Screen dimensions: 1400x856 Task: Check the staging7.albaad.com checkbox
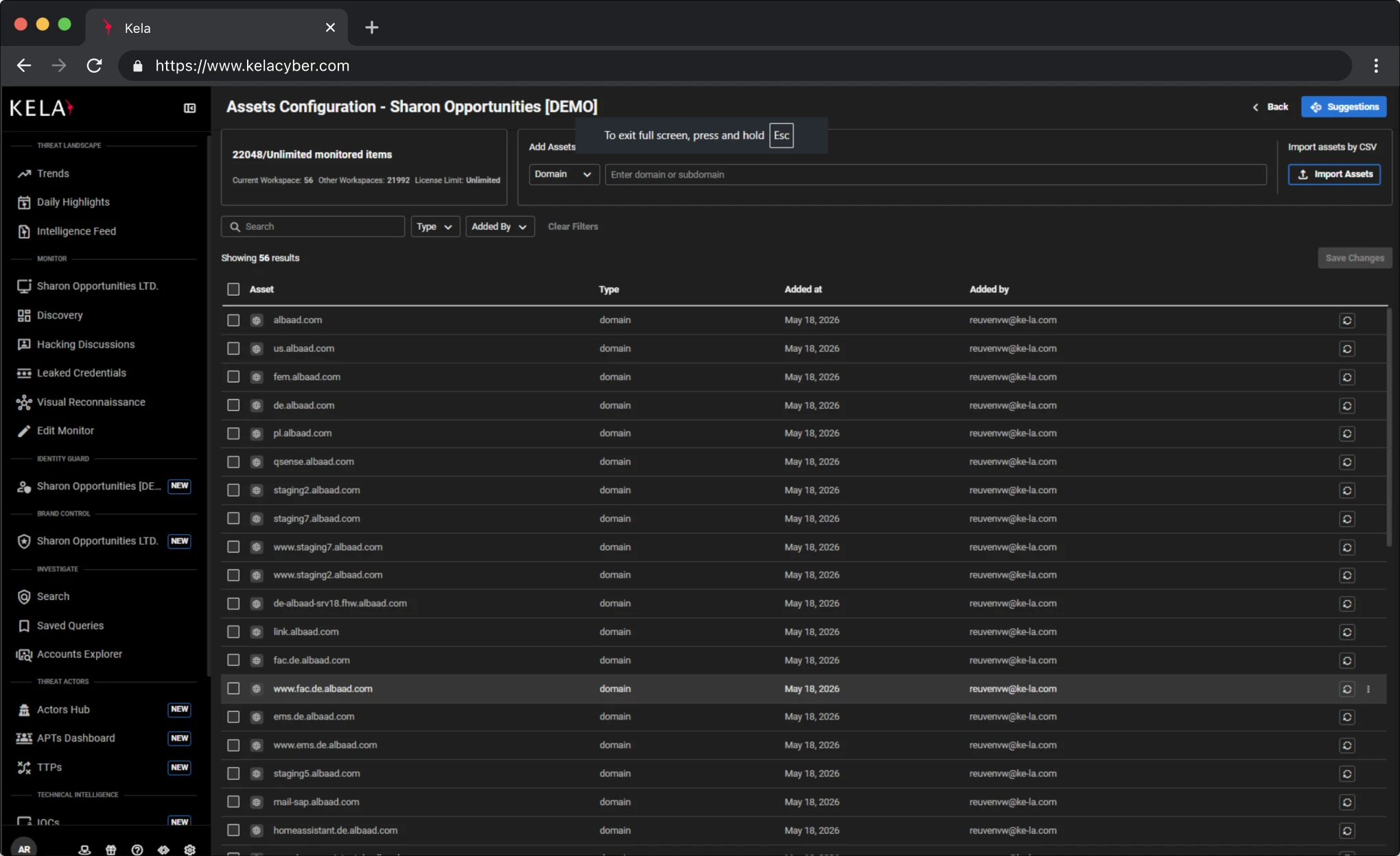point(233,519)
